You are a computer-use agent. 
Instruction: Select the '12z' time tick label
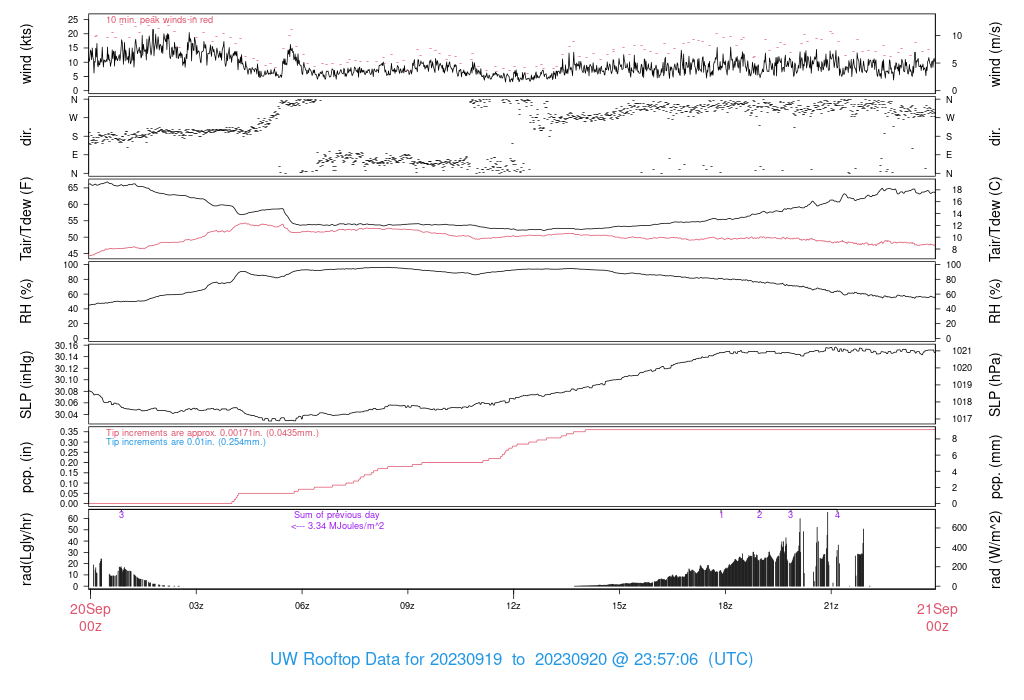tap(513, 606)
